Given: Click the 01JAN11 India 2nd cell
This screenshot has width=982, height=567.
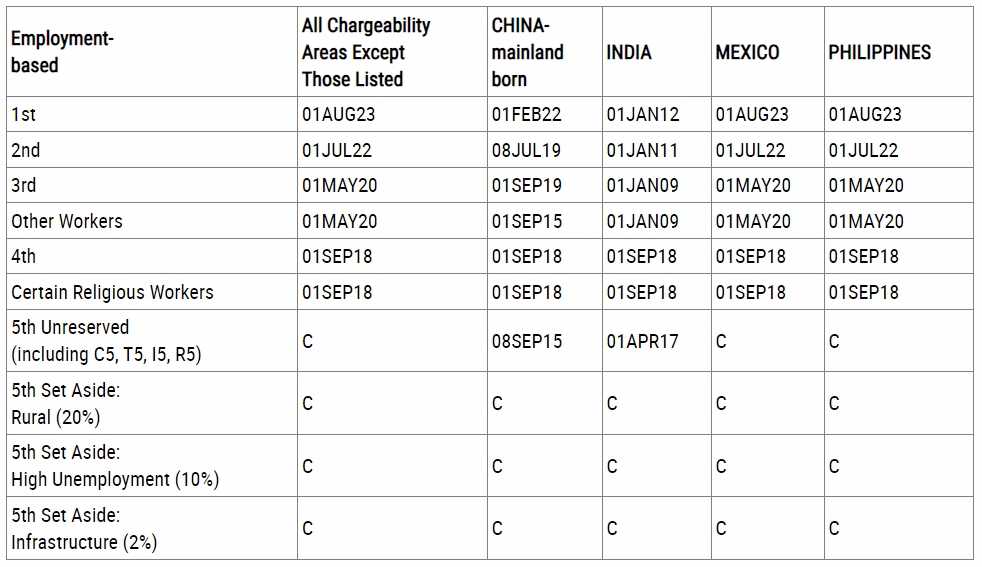Looking at the screenshot, I should (x=642, y=150).
